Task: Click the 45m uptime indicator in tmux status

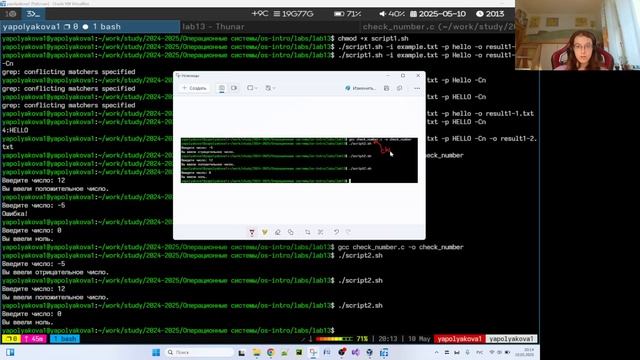Action: click(34, 339)
